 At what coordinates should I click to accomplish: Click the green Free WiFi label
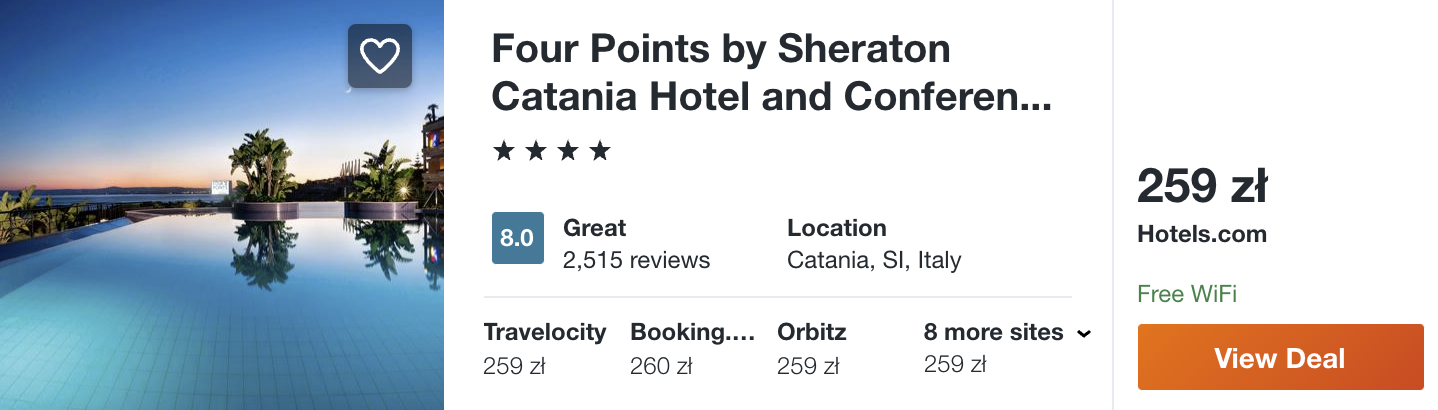click(1187, 294)
